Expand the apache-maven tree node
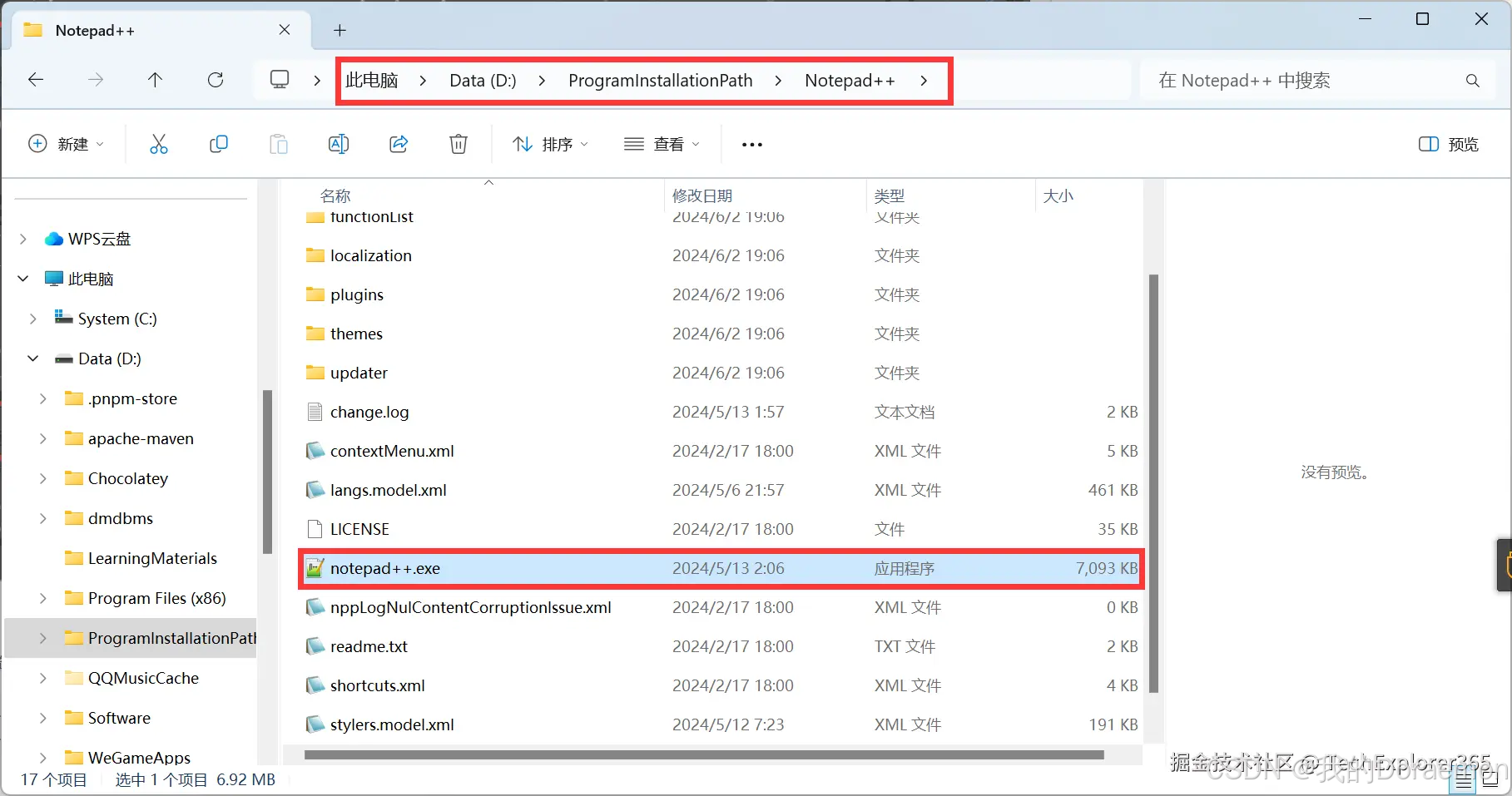The height and width of the screenshot is (796, 1512). point(43,438)
